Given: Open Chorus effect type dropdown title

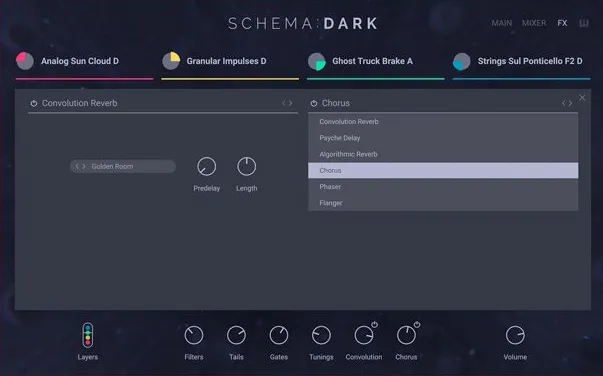Looking at the screenshot, I should coord(336,103).
